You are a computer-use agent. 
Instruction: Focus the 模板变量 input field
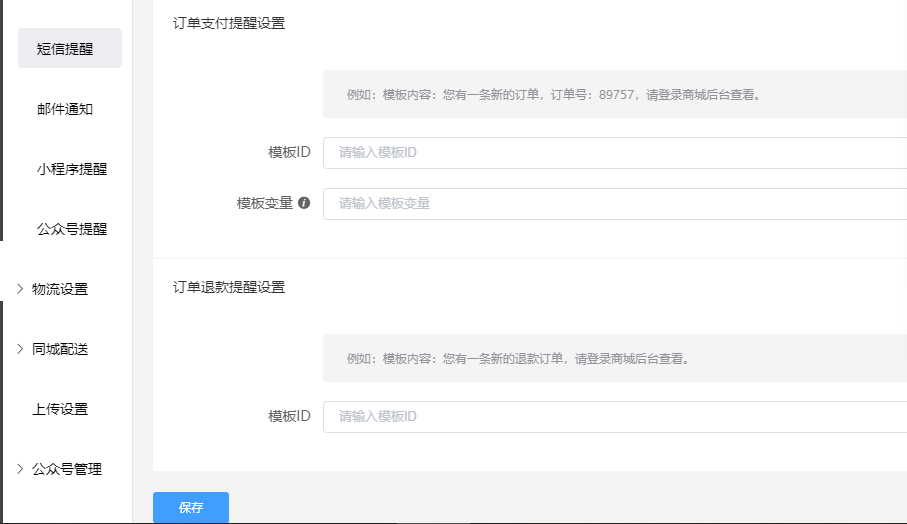(x=615, y=204)
